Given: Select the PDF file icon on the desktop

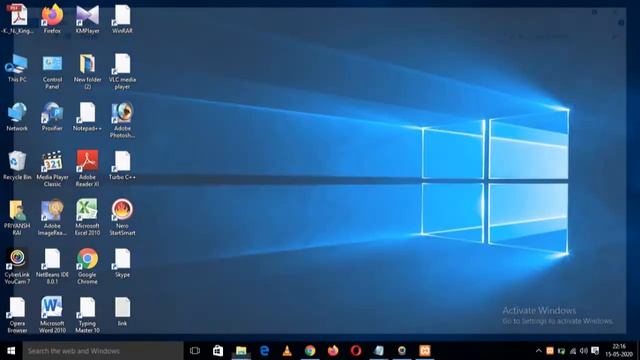Looking at the screenshot, I should (18, 18).
